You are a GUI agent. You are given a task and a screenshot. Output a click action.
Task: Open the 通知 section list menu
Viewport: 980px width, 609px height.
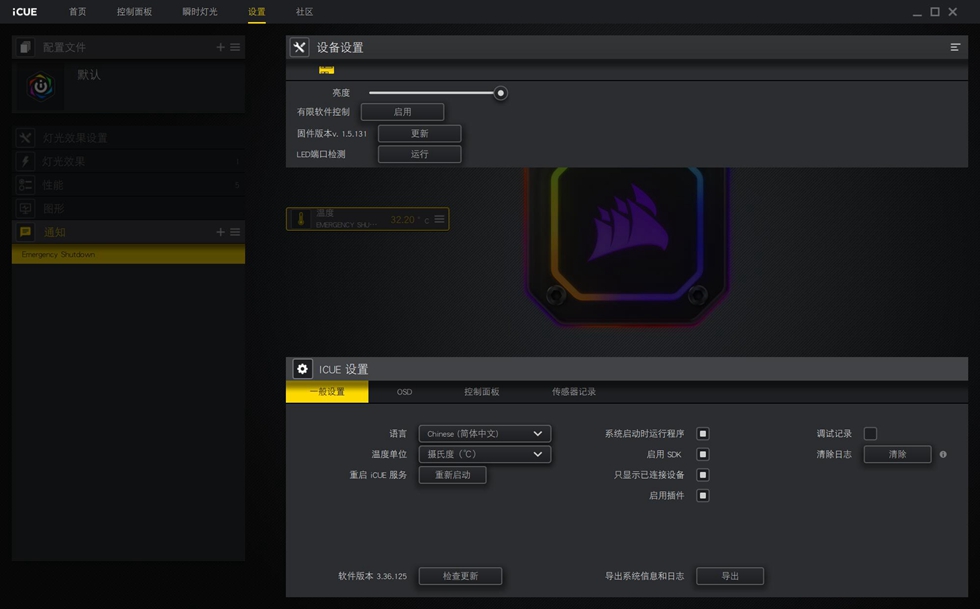pos(235,232)
